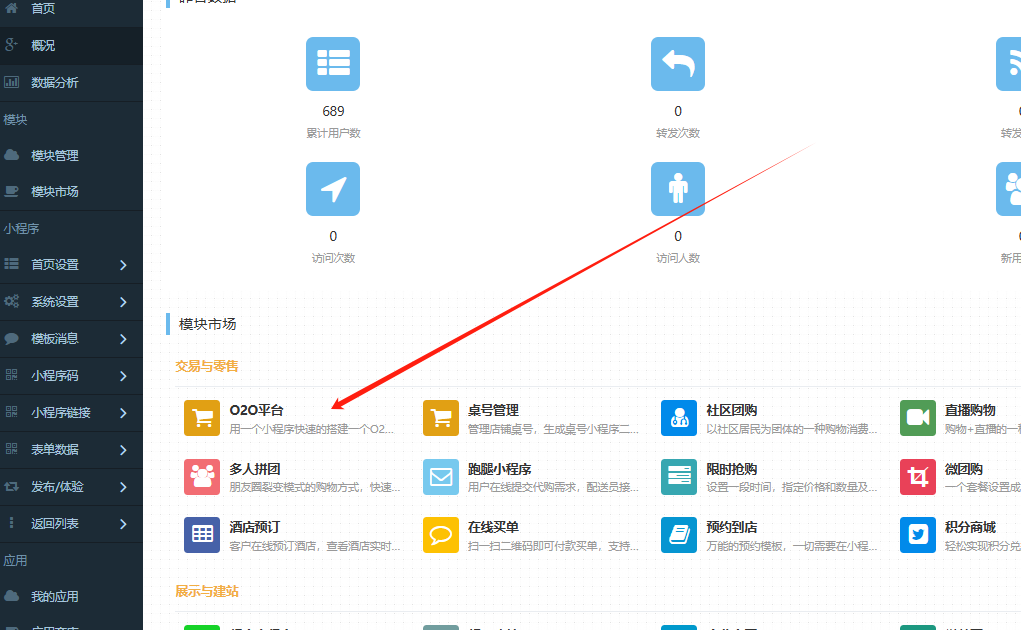Click the 跑腿小程序 envelope icon
The image size is (1021, 630).
[x=441, y=477]
